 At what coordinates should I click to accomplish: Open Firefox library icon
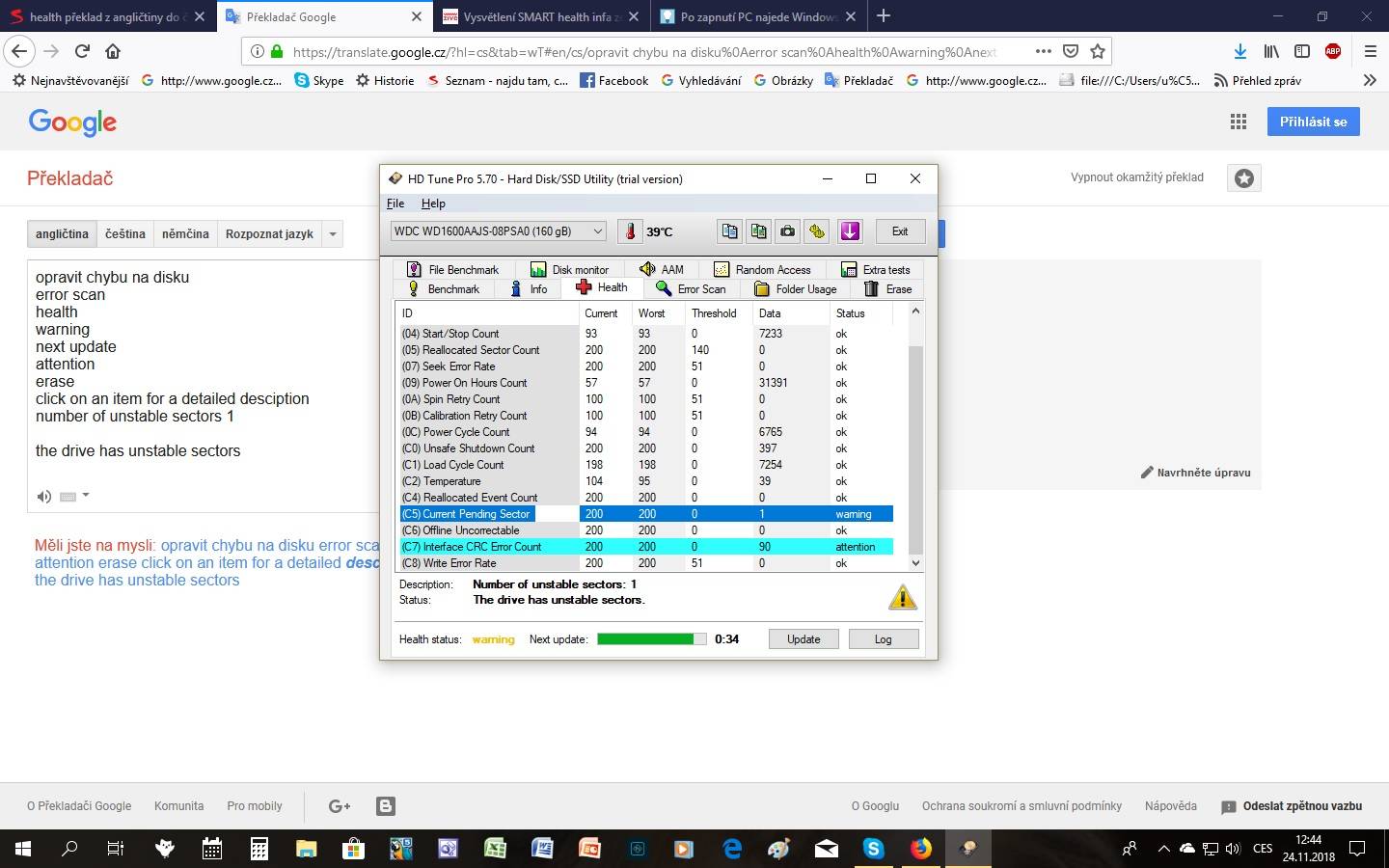pos(1271,51)
